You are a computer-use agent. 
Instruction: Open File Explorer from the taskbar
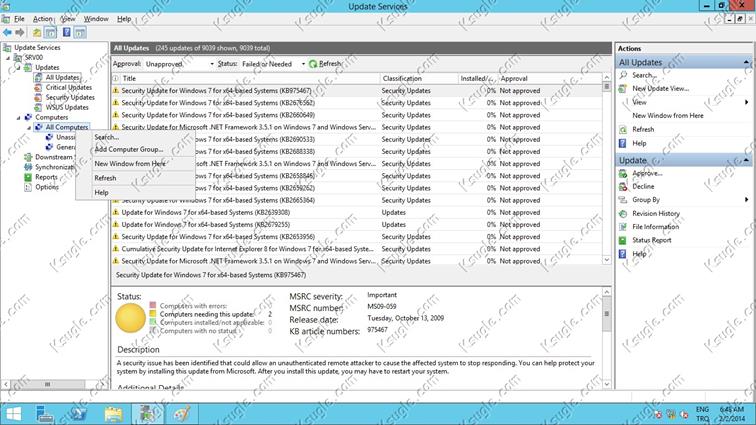click(113, 414)
